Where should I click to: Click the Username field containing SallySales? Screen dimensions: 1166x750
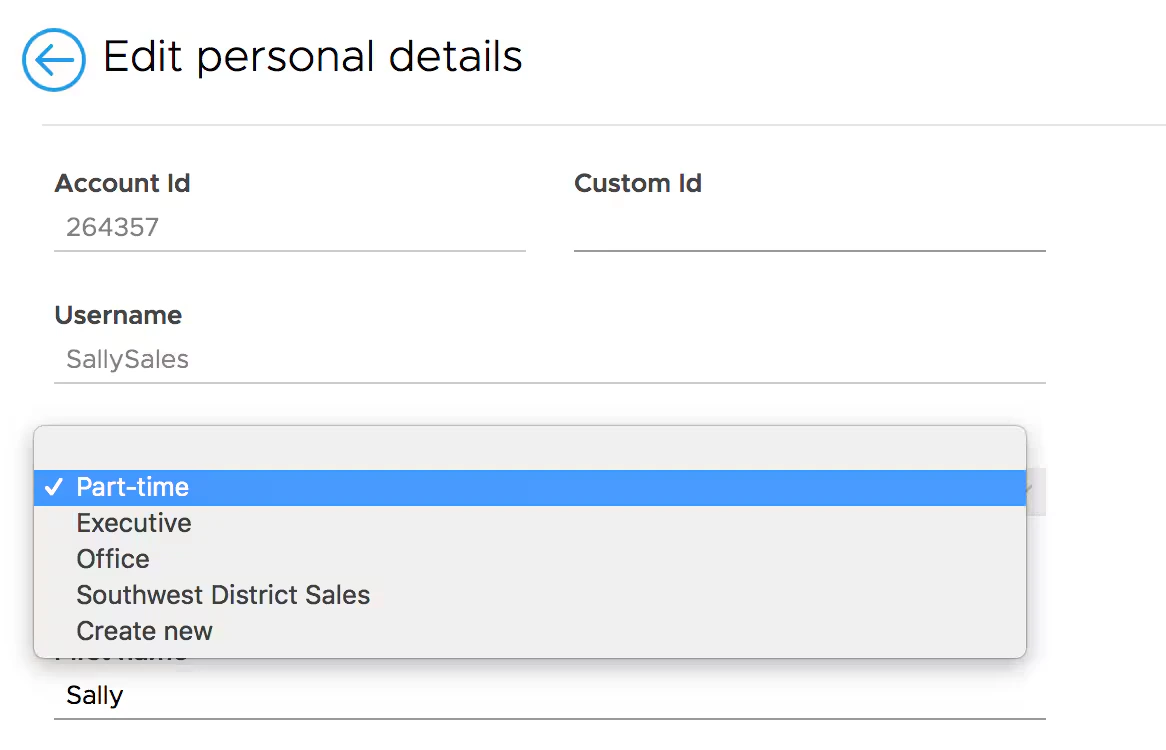click(x=550, y=360)
